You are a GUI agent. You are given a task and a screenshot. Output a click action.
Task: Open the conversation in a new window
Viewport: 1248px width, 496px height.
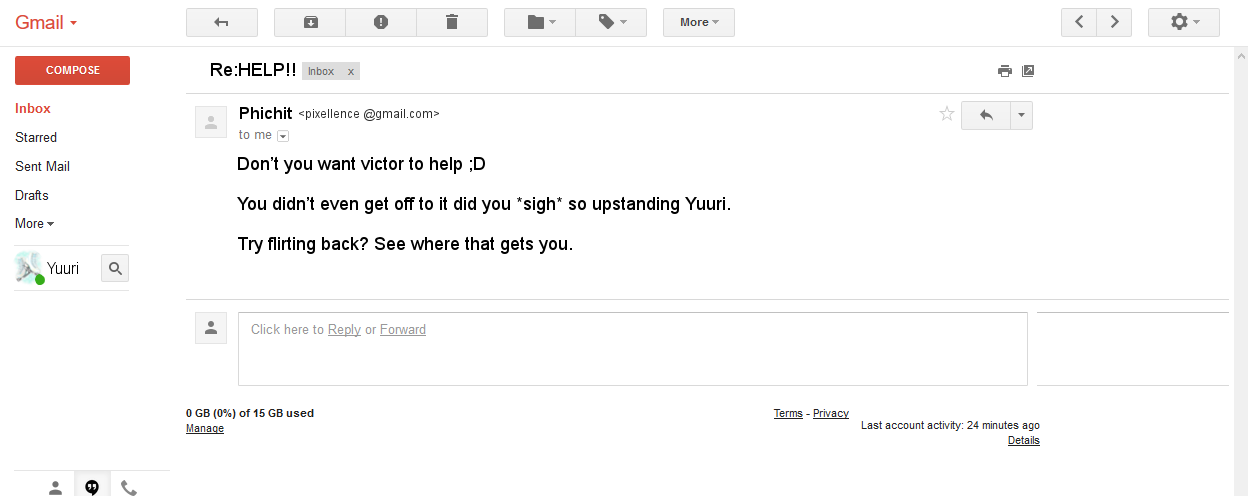point(1028,71)
